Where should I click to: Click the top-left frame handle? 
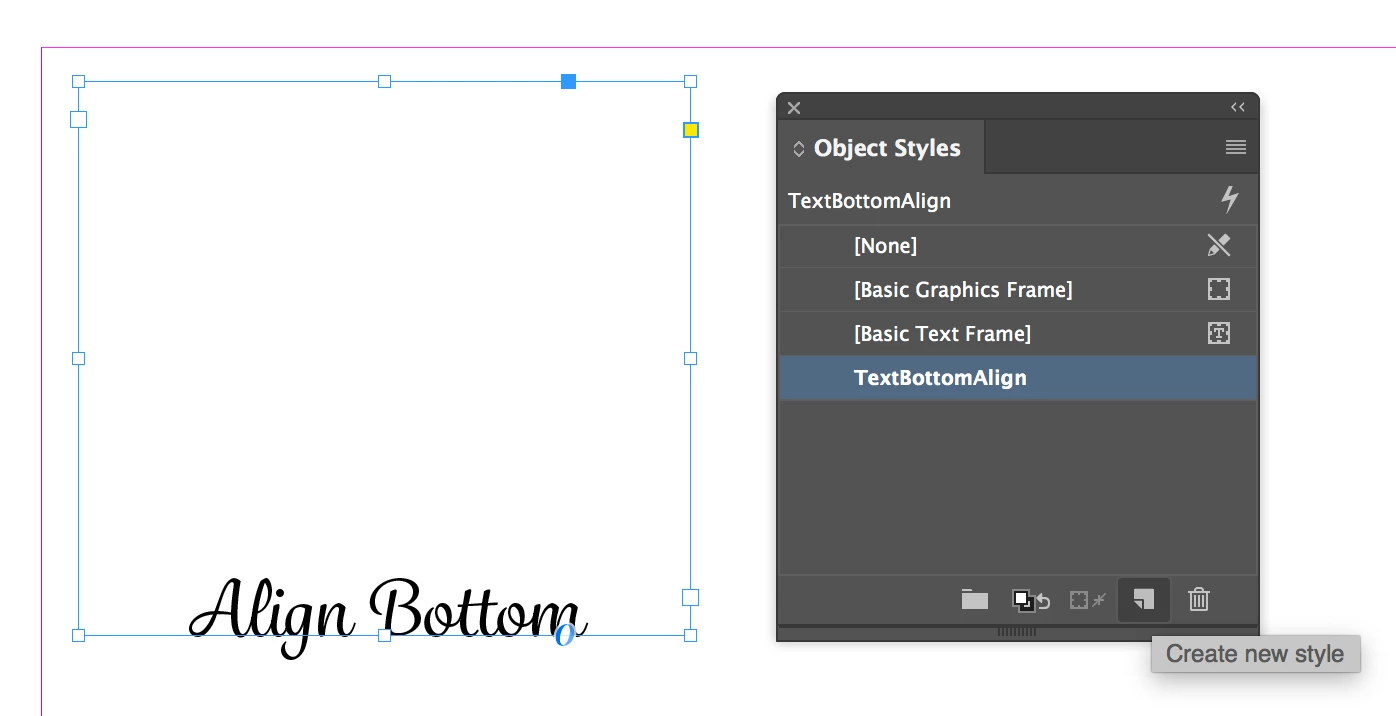[78, 81]
